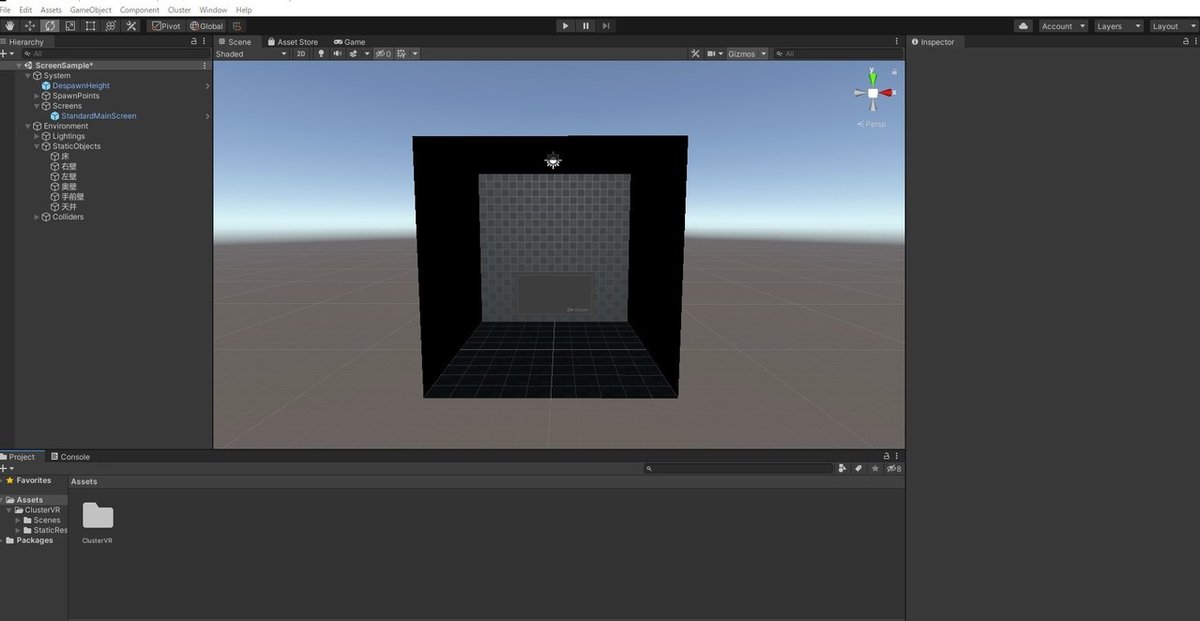Open the Help menu
Screen dimensions: 1200x621
point(244,9)
